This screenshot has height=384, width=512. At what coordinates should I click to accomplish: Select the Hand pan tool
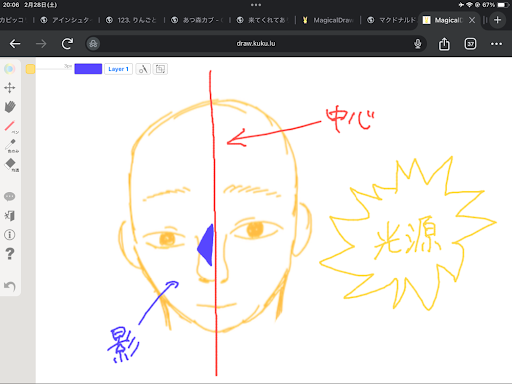tap(10, 107)
